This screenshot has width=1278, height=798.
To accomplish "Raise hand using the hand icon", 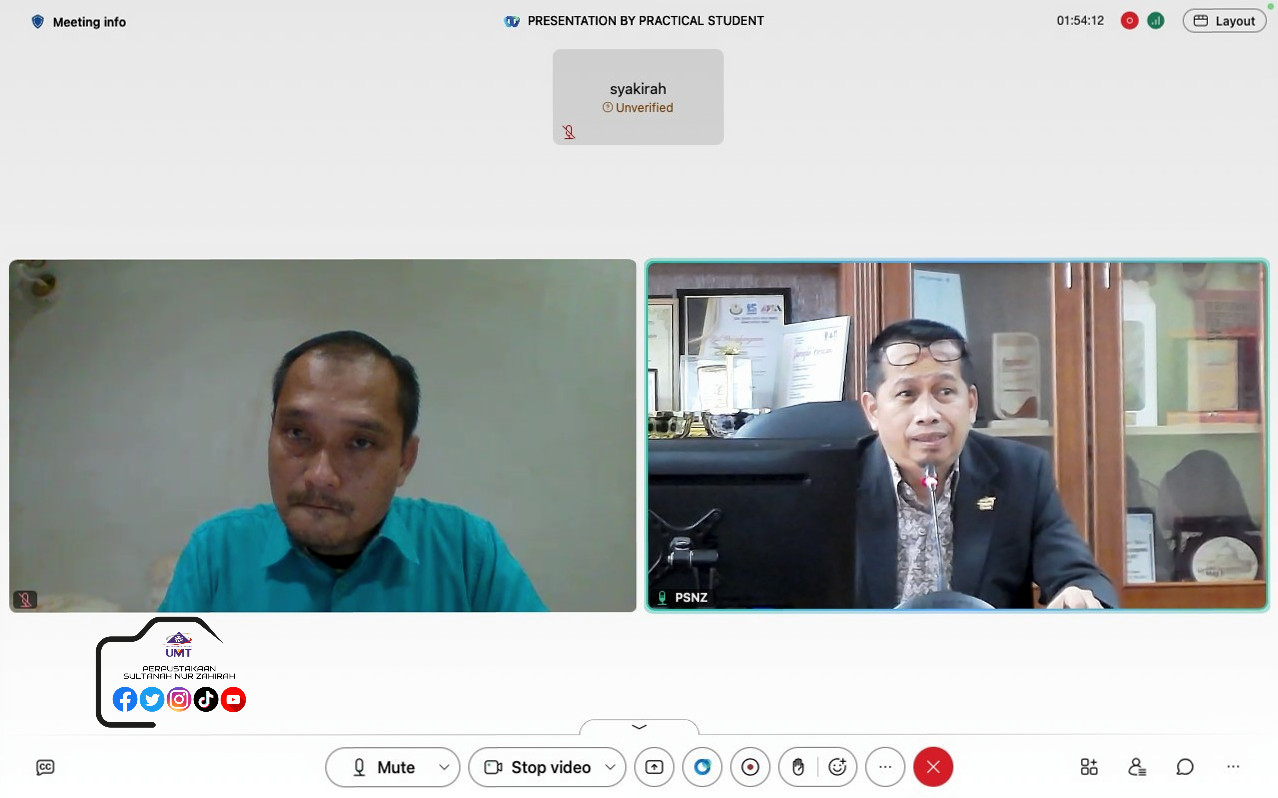I will pyautogui.click(x=798, y=767).
